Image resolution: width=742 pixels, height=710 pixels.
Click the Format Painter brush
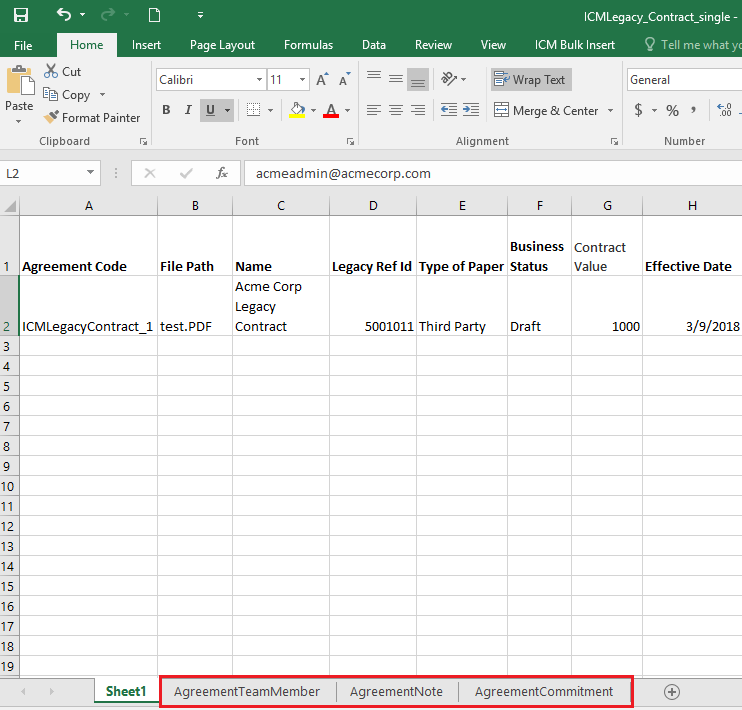pos(53,118)
